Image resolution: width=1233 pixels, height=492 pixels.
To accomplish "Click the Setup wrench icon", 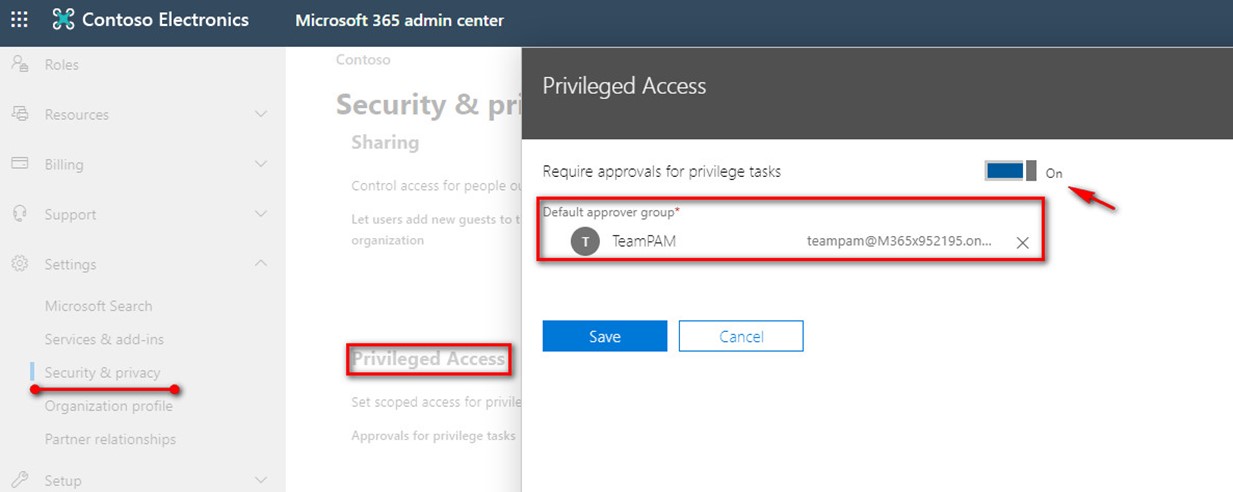I will pyautogui.click(x=19, y=480).
